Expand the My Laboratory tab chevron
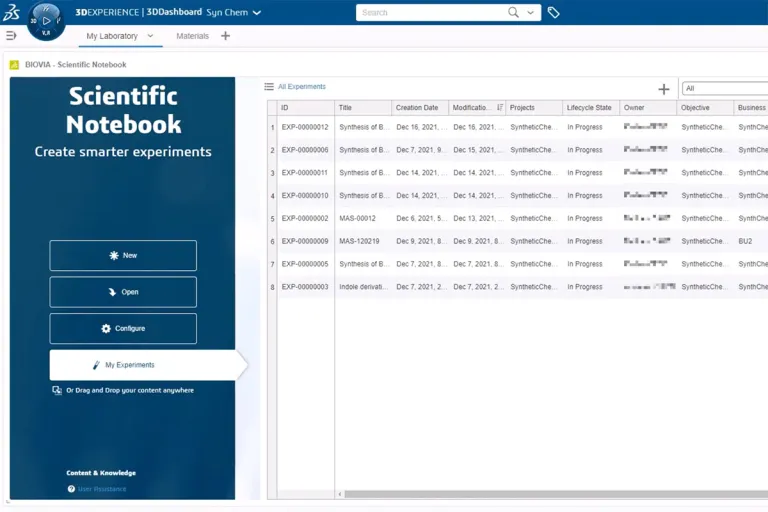This screenshot has width=768, height=512. pos(150,36)
